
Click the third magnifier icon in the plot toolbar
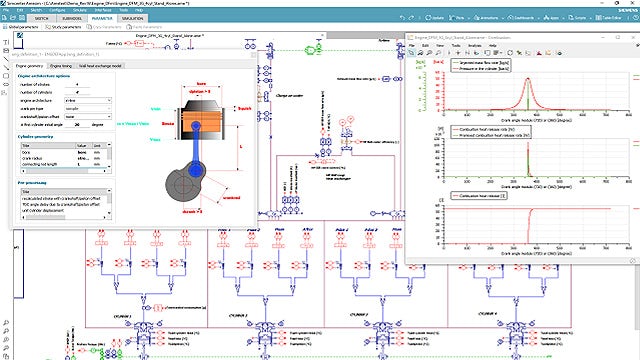[x=438, y=53]
